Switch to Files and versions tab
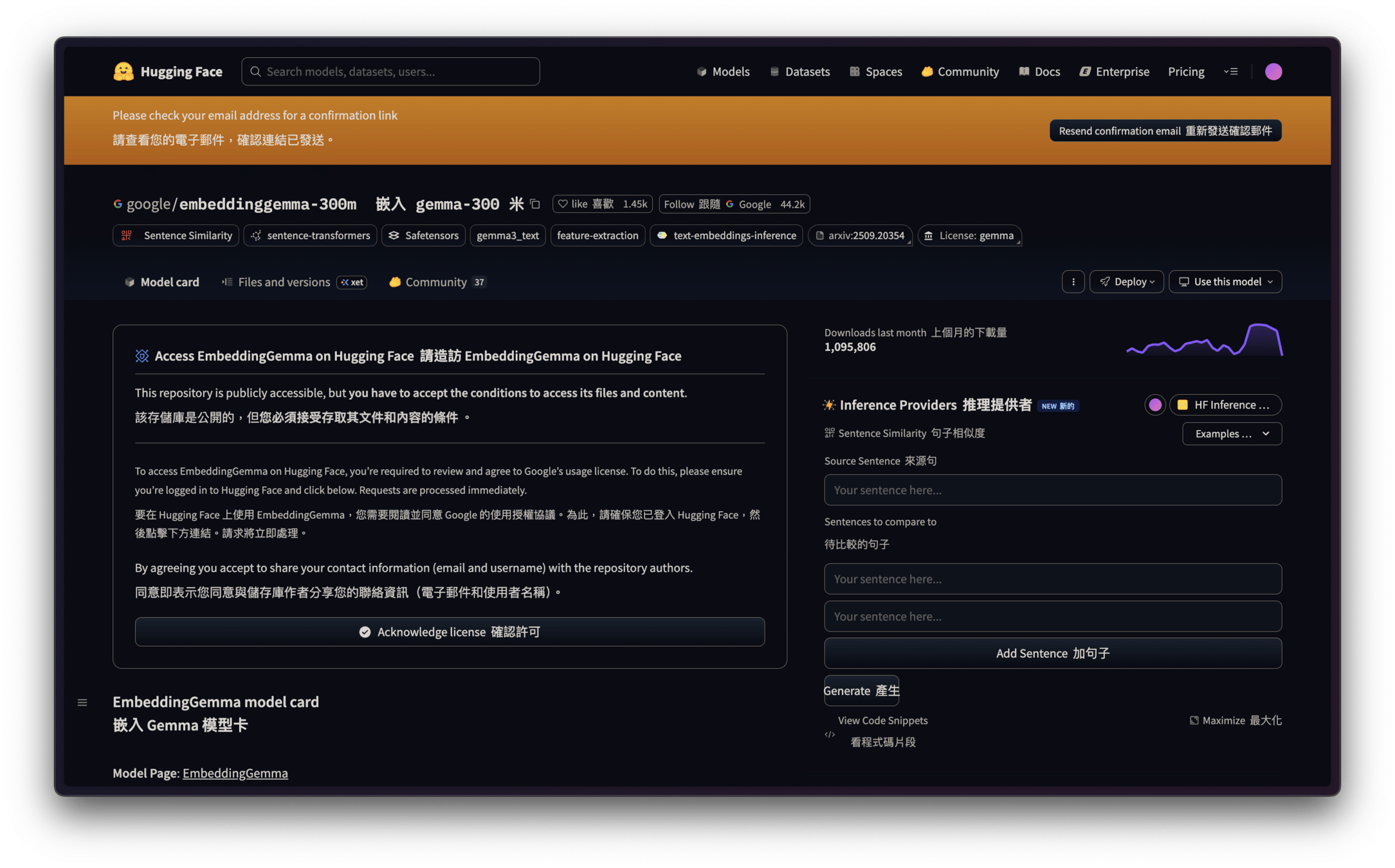 (284, 282)
